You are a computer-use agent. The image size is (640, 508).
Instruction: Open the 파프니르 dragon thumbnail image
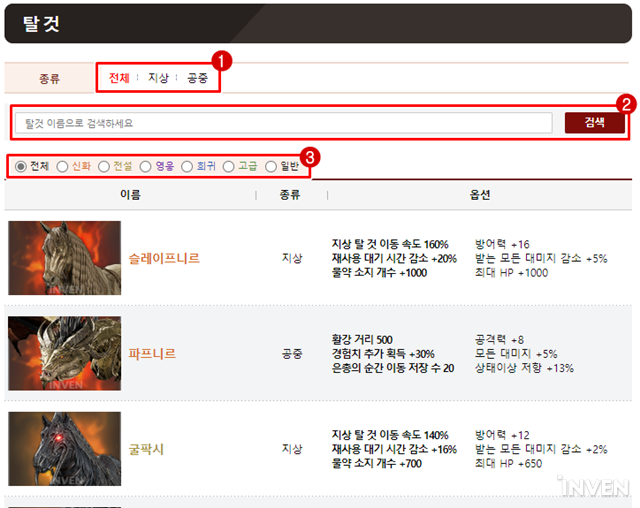(x=65, y=353)
